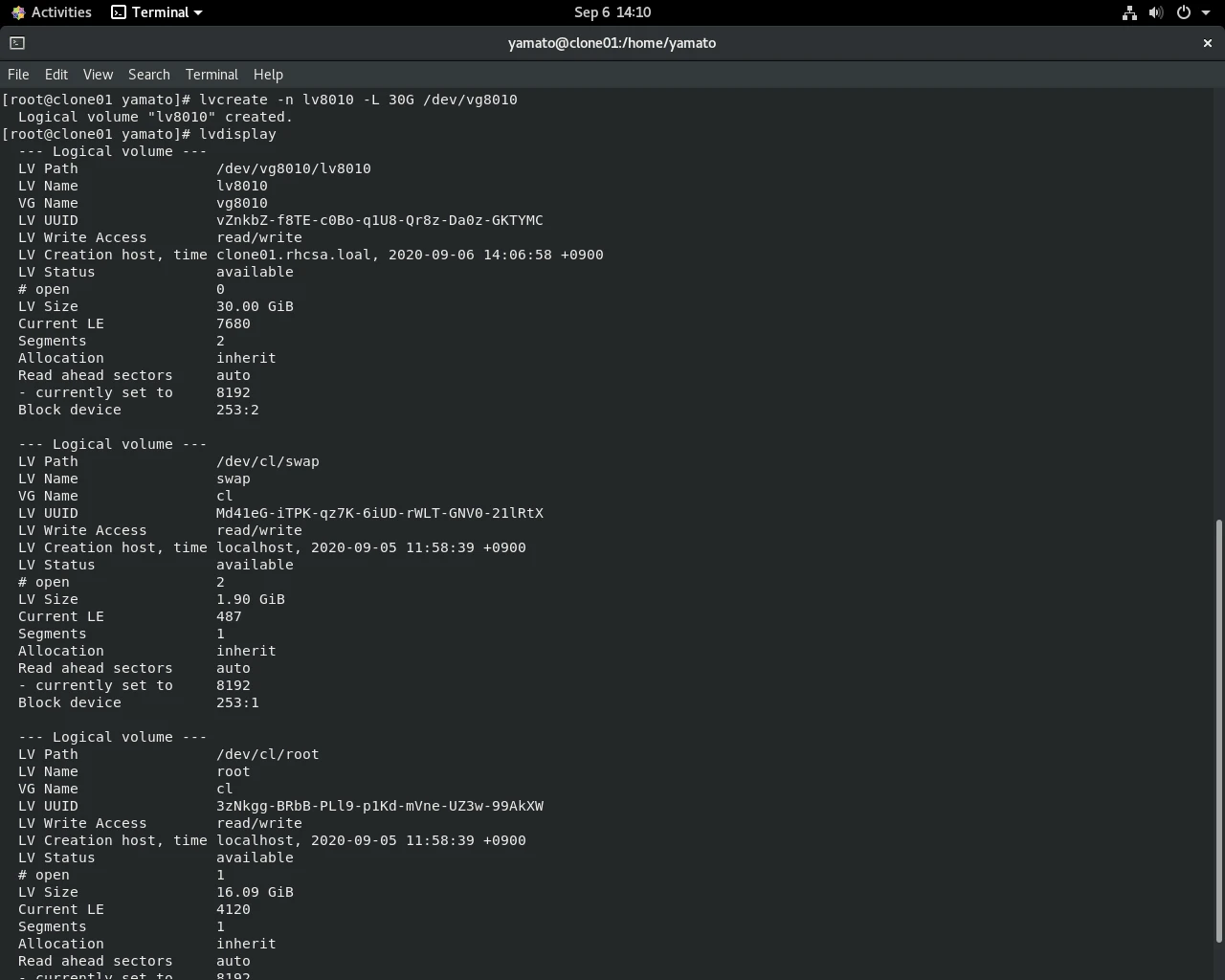Image resolution: width=1225 pixels, height=980 pixels.
Task: Click LV Size value 1.90 GiB
Action: point(251,599)
